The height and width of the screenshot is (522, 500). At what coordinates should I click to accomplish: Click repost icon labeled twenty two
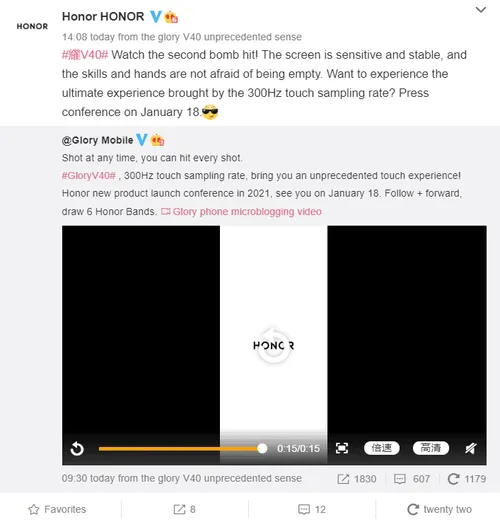click(439, 509)
